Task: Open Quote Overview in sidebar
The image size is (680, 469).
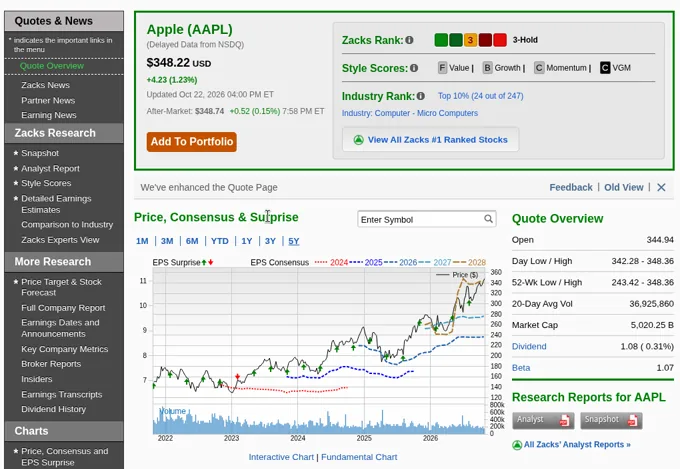Action: (x=52, y=66)
